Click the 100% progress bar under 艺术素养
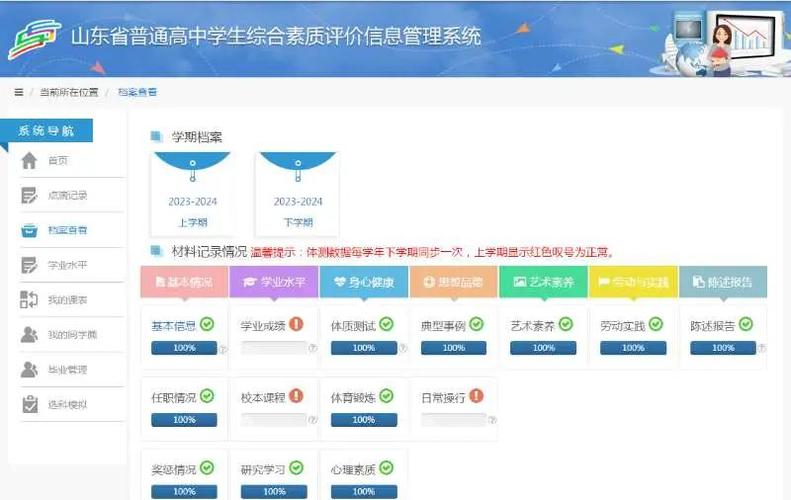 (x=543, y=348)
